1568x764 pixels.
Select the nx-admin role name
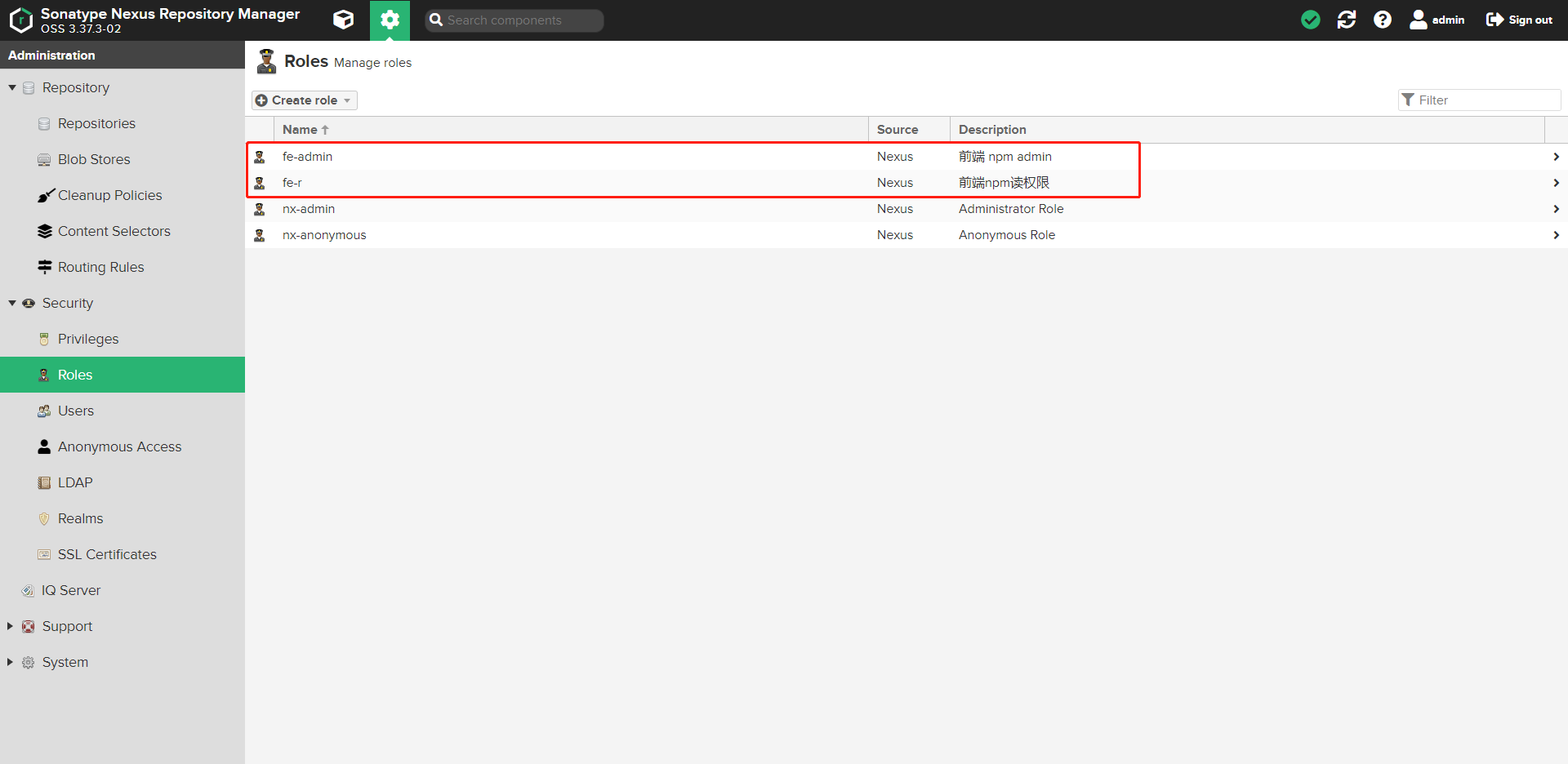(309, 209)
